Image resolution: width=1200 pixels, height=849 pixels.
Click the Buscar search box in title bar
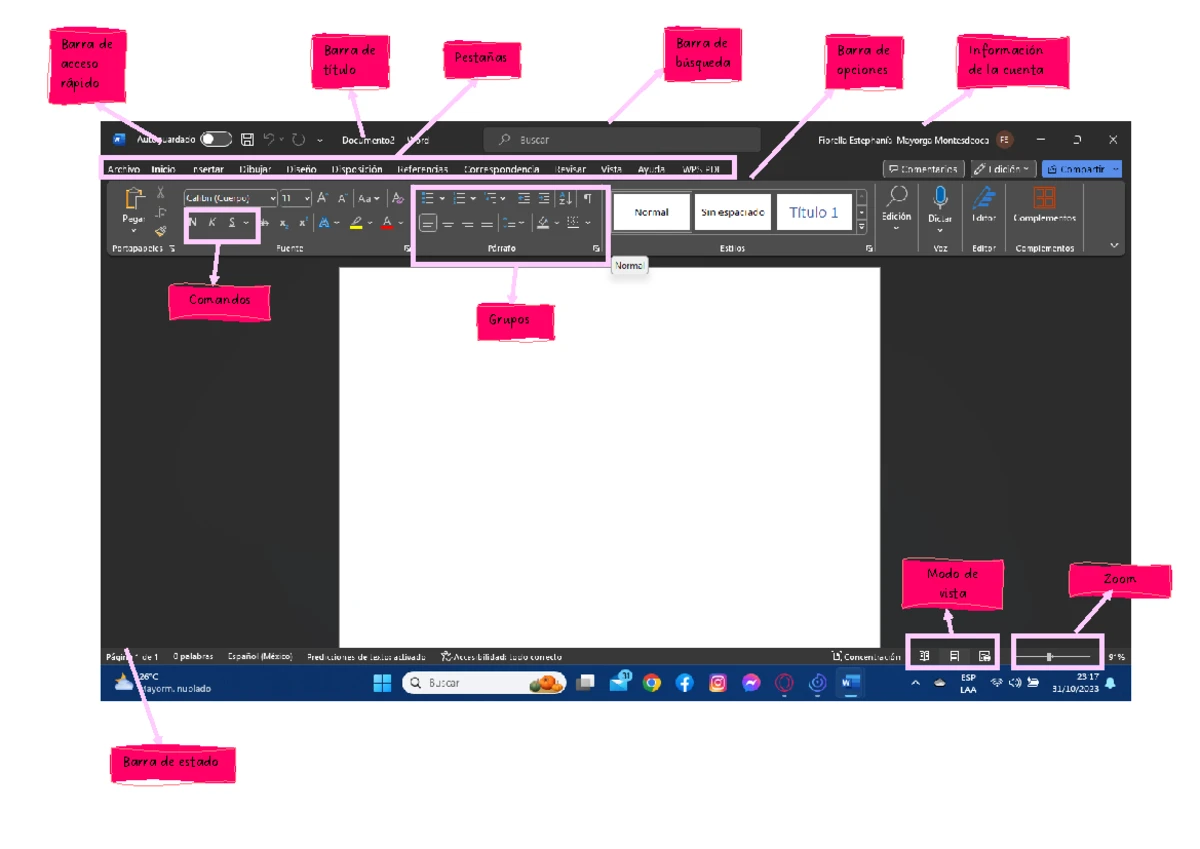tap(621, 140)
